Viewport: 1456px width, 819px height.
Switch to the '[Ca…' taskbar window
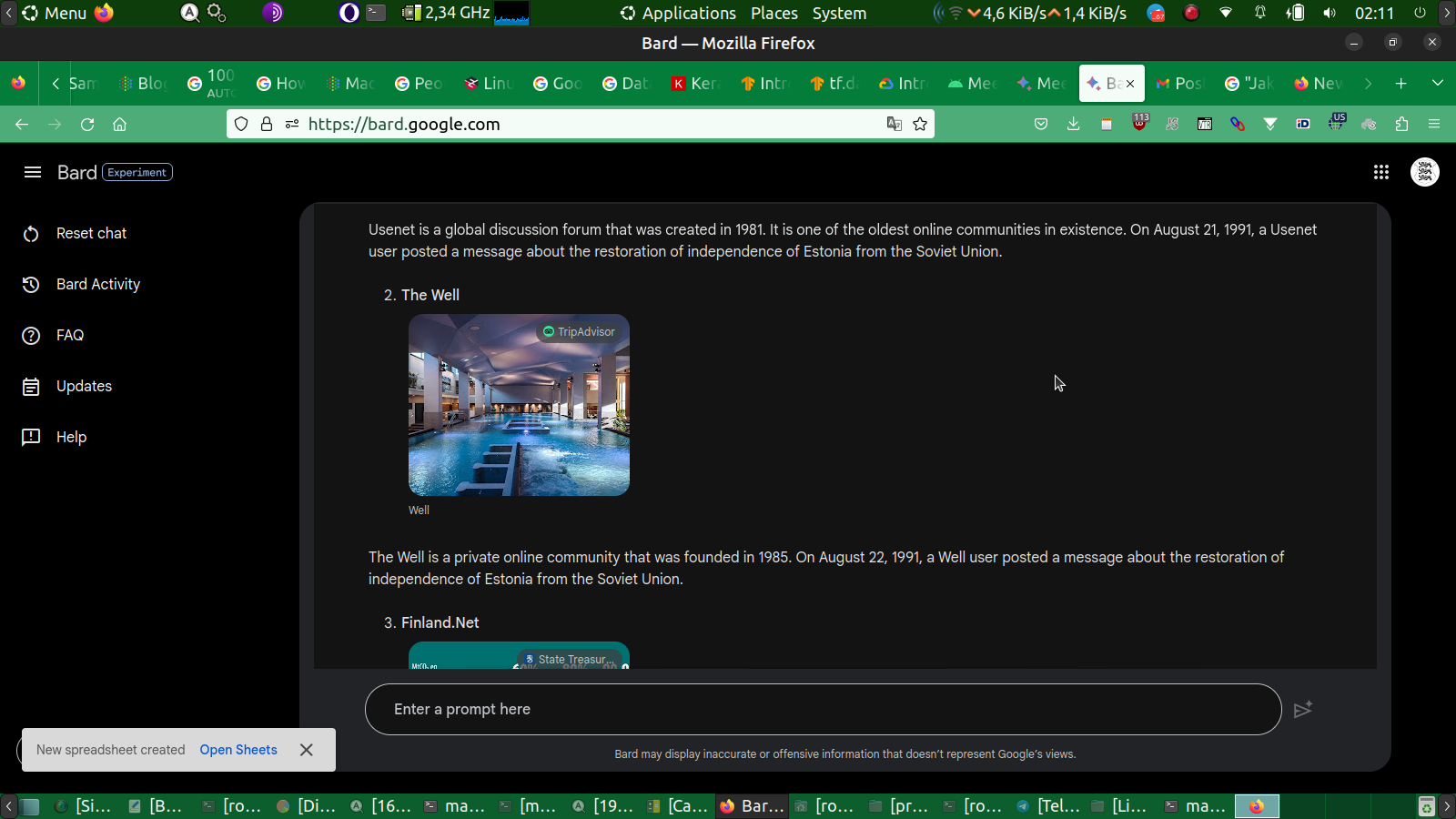pyautogui.click(x=678, y=806)
